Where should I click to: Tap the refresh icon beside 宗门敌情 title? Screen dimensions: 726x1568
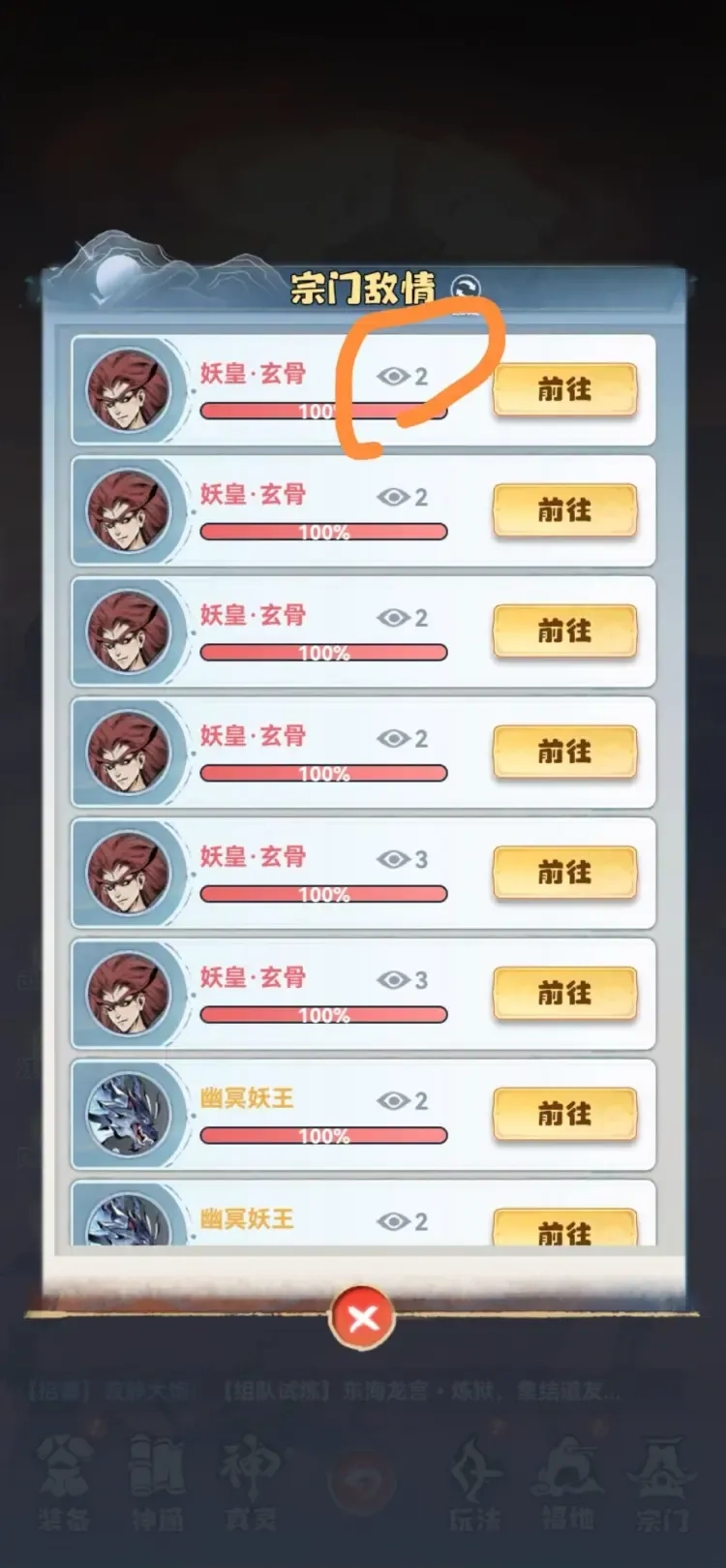(466, 289)
